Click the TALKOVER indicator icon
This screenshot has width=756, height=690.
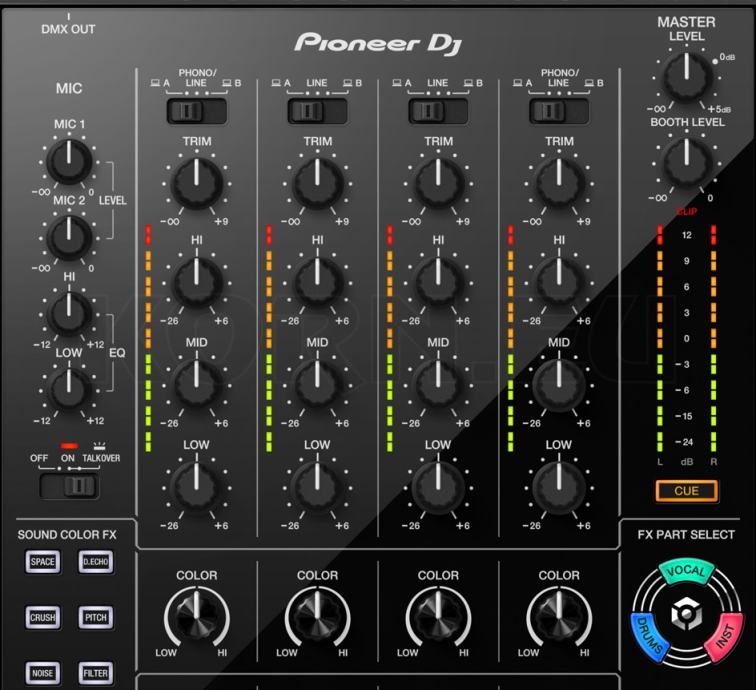[x=99, y=446]
